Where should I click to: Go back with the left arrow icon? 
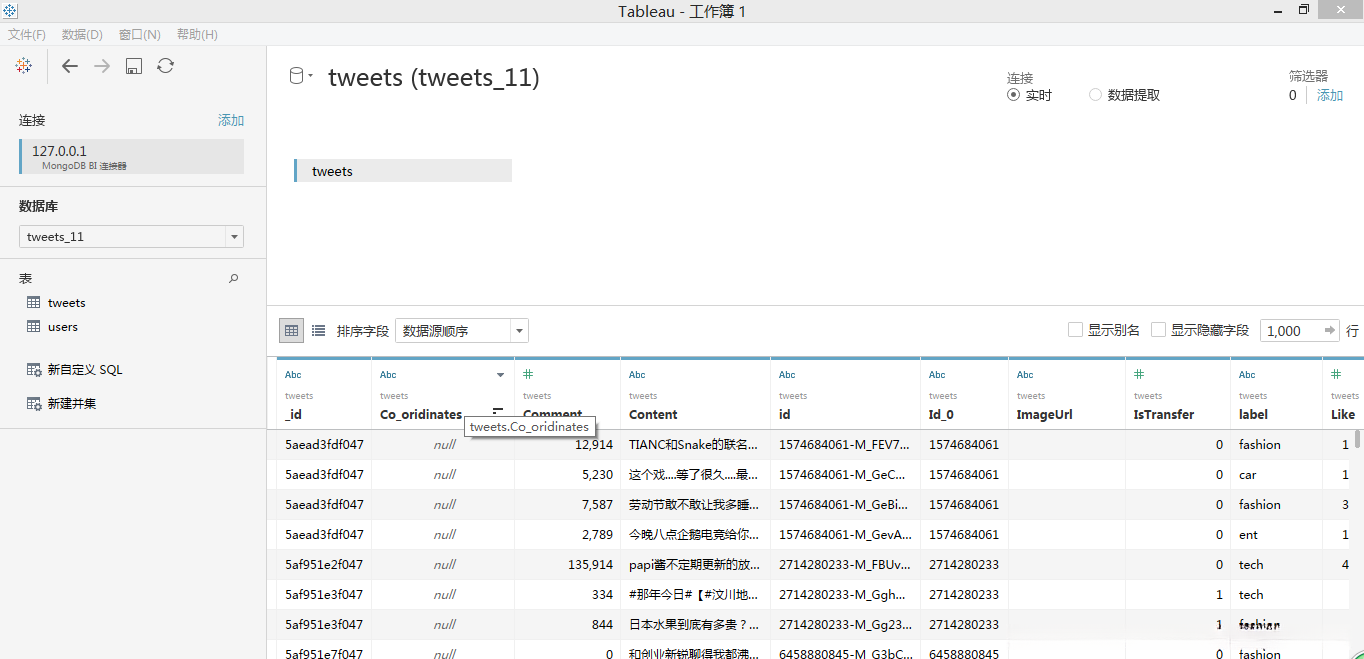(x=69, y=66)
